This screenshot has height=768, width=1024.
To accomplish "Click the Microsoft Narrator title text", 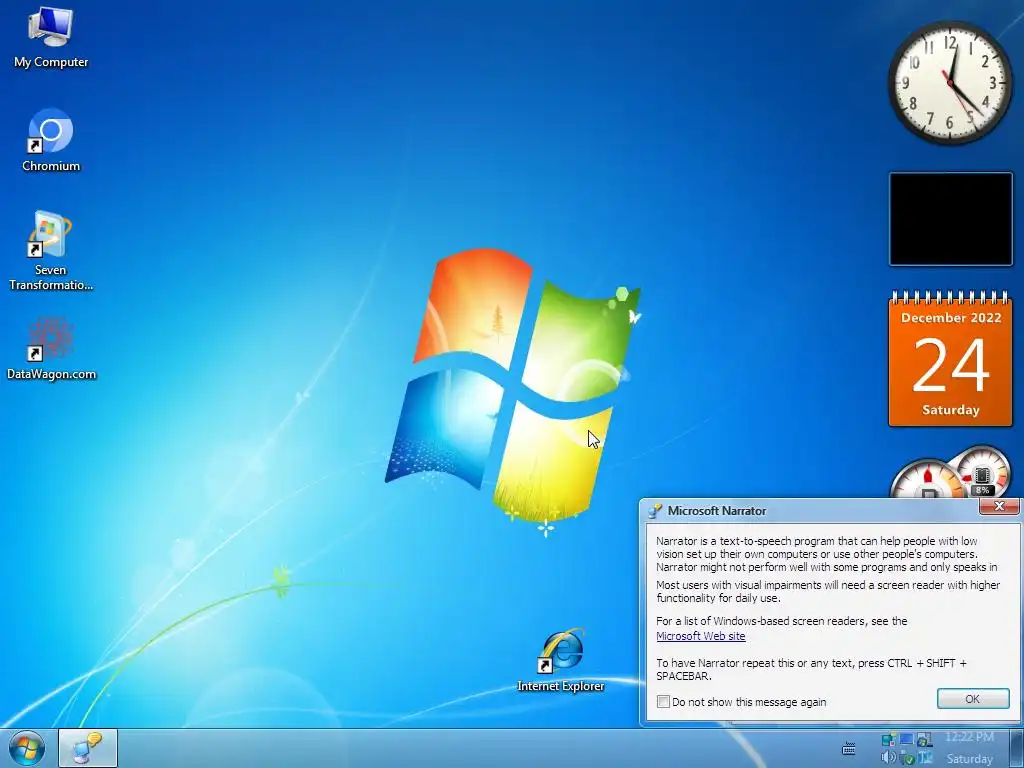I will pyautogui.click(x=716, y=511).
